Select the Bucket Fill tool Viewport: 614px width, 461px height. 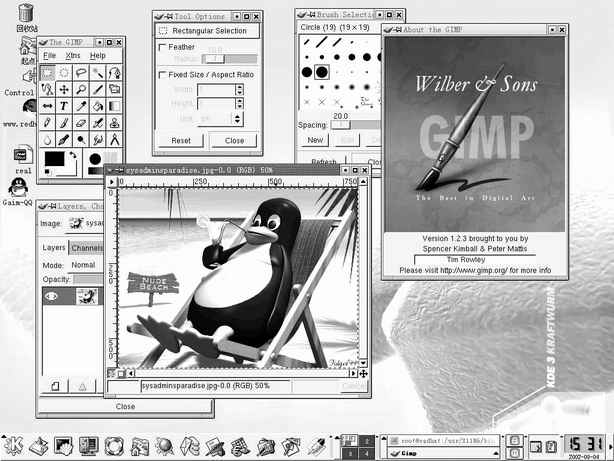click(97, 106)
